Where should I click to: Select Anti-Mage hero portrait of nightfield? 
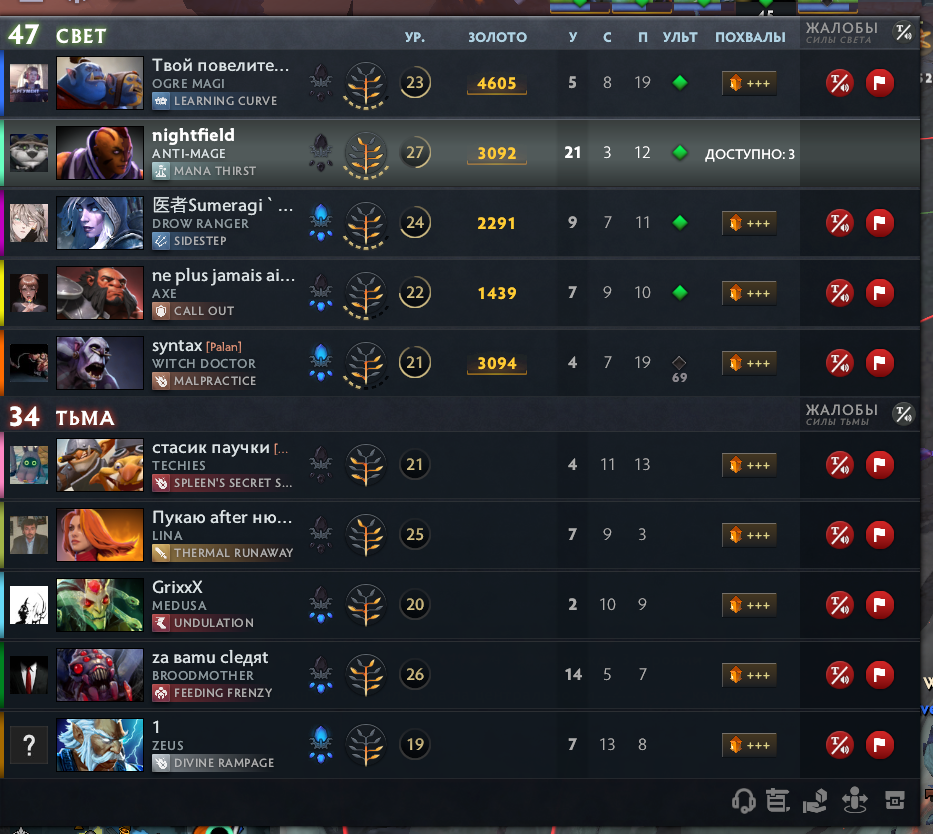[100, 153]
